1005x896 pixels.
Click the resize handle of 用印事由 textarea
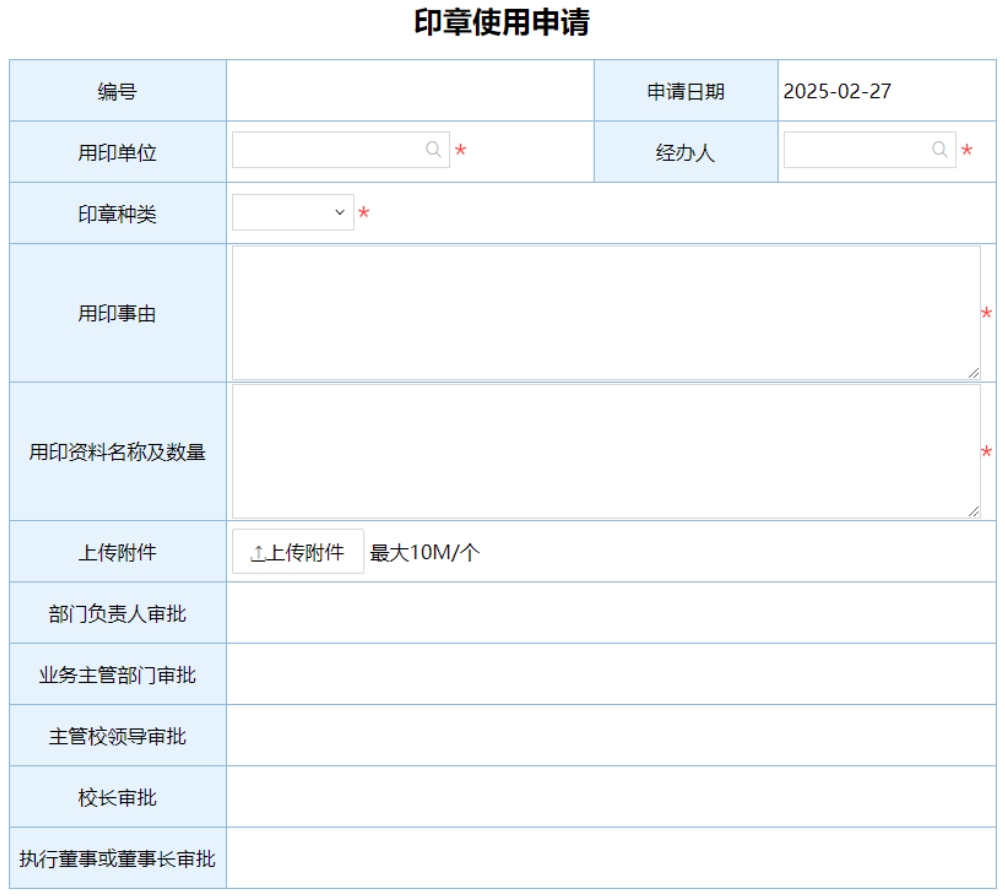pyautogui.click(x=974, y=373)
